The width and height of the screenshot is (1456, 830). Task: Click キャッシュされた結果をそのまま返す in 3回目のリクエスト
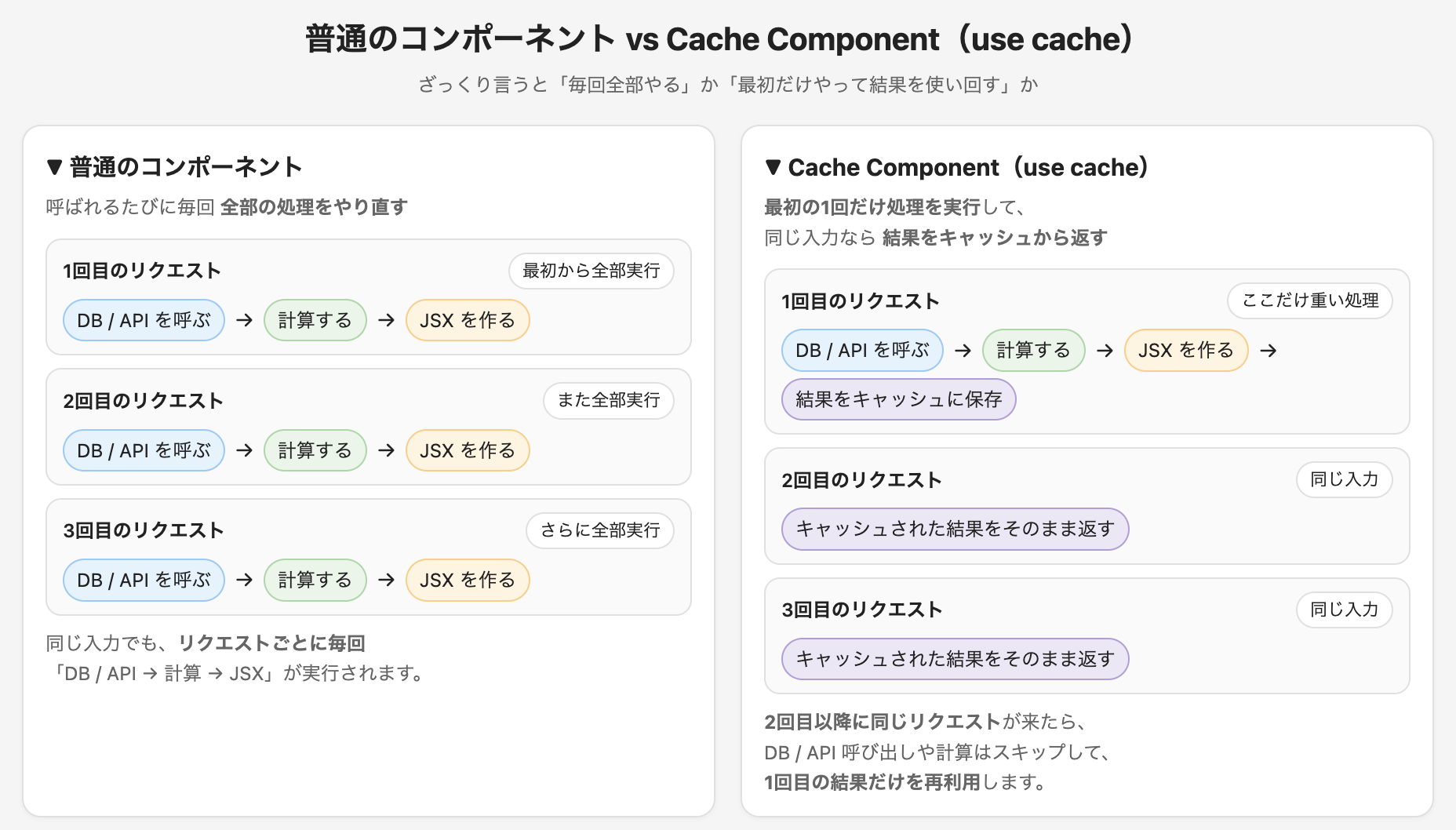click(955, 659)
